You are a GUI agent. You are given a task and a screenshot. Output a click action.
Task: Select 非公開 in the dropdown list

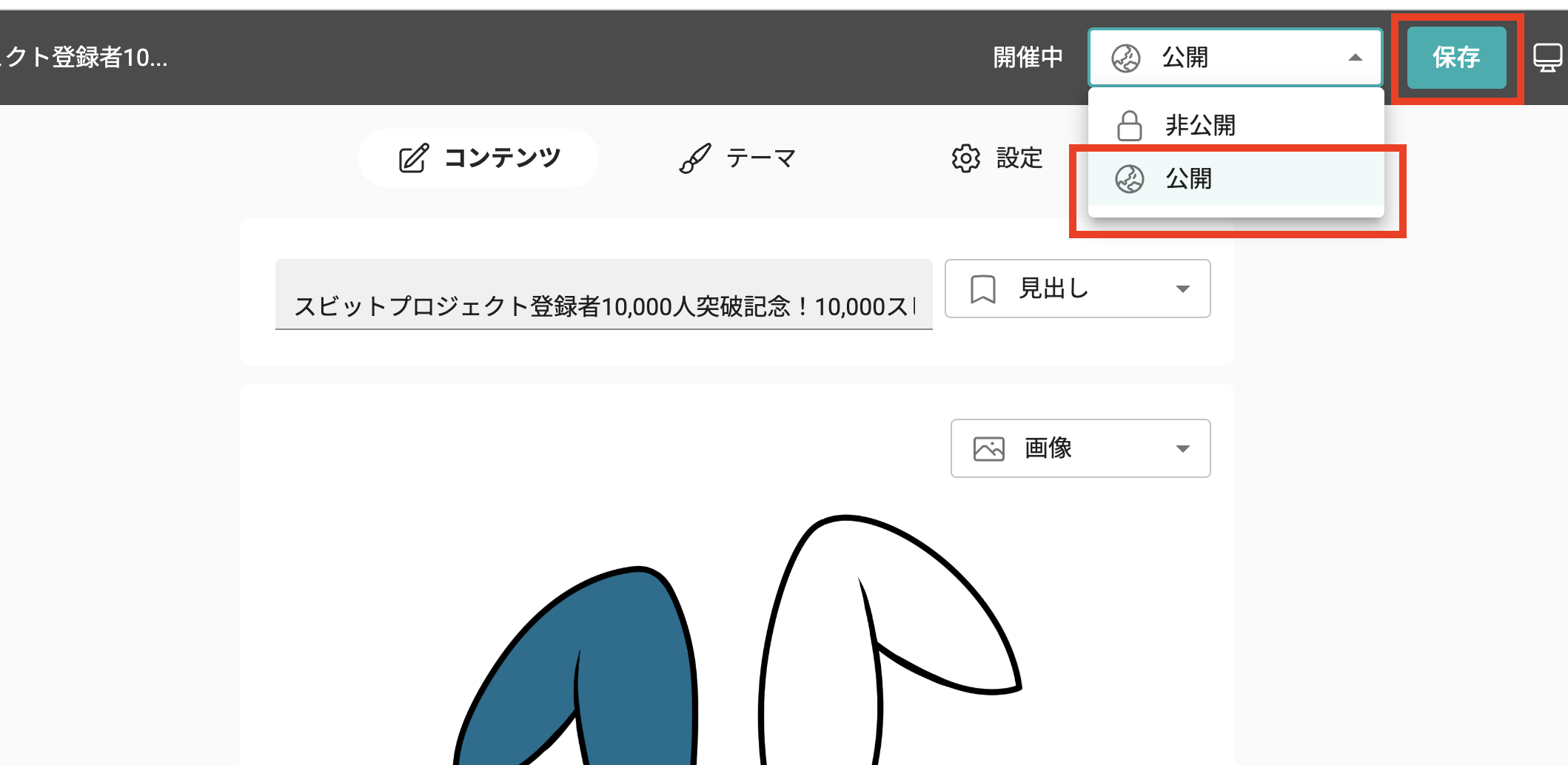[x=1236, y=125]
